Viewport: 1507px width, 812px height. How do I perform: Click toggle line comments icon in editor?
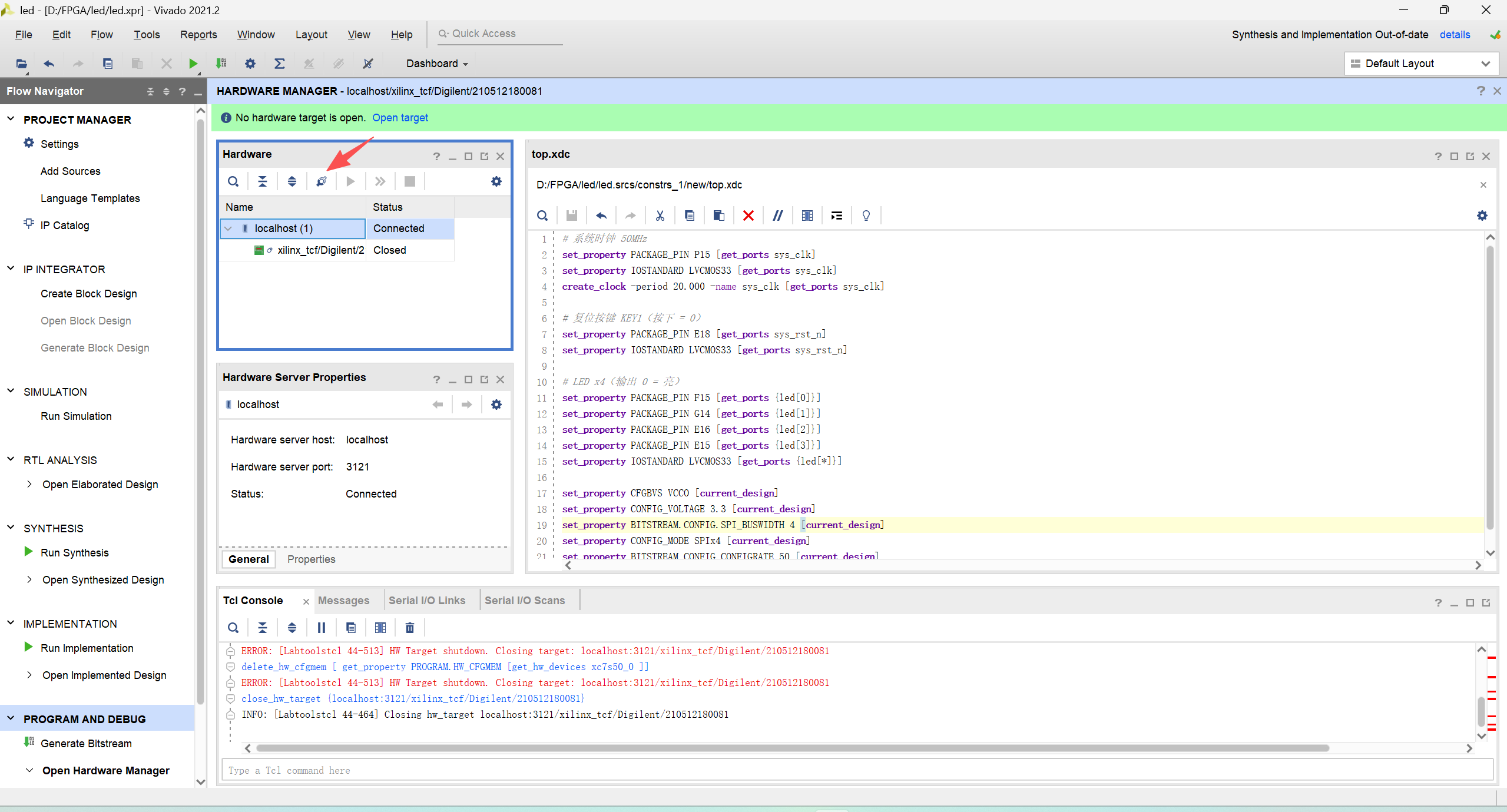777,216
